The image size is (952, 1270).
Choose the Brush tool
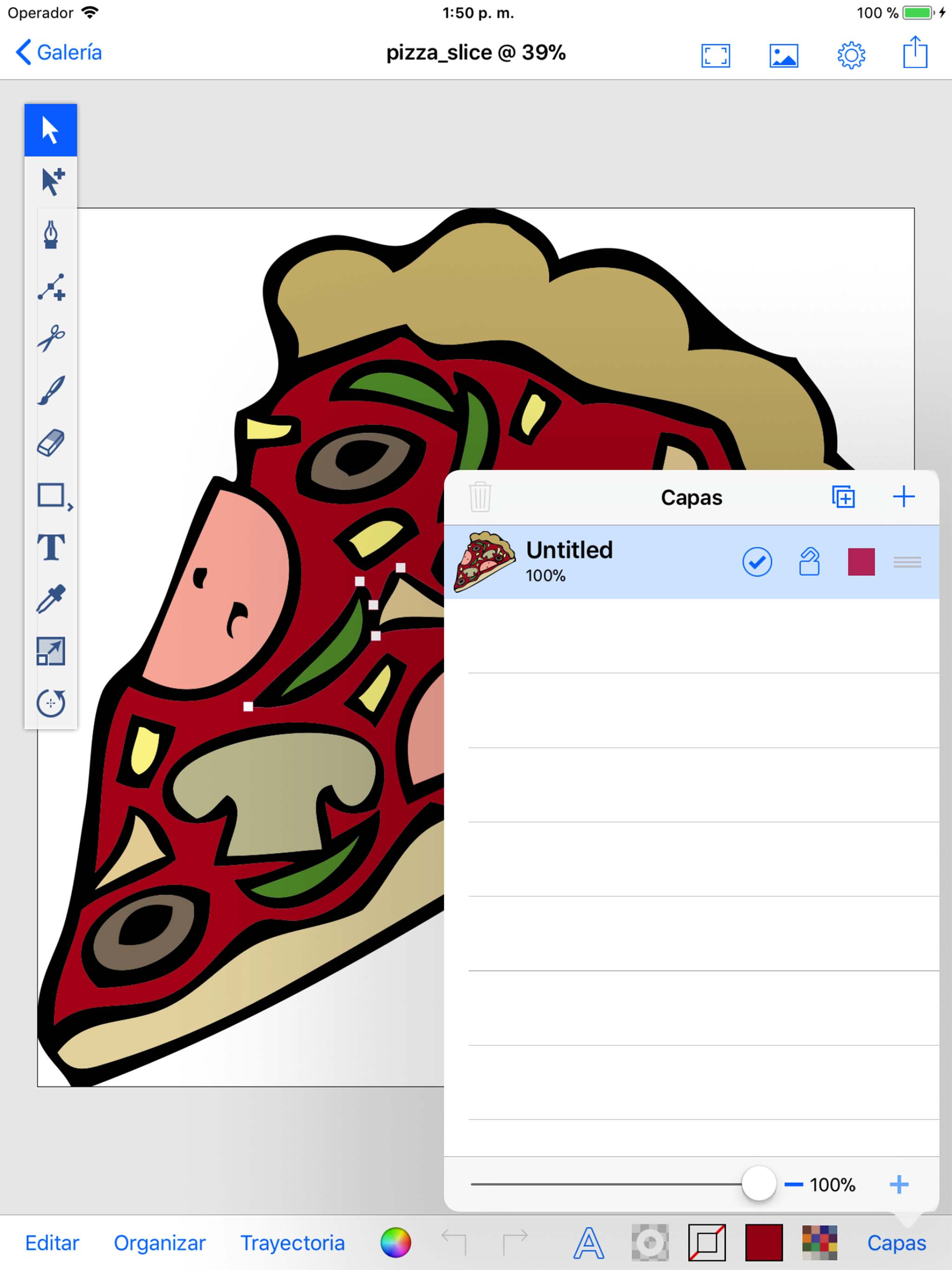click(51, 390)
